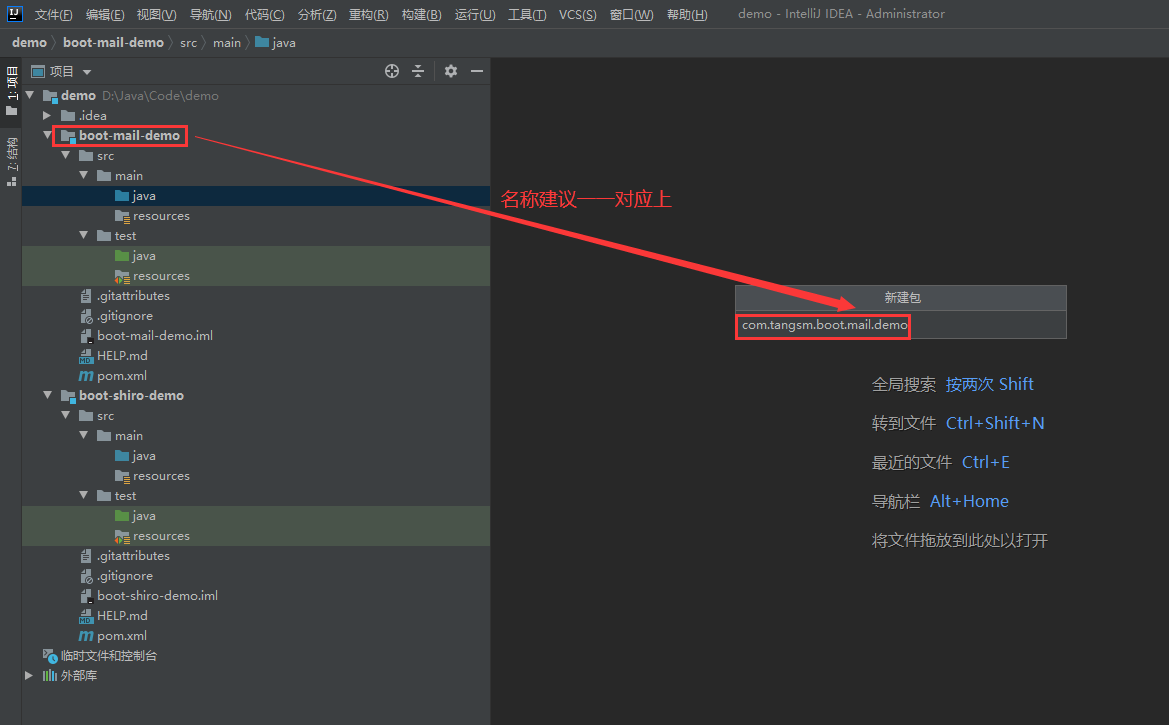Image resolution: width=1169 pixels, height=725 pixels.
Task: Click the boot-mail-demo breadcrumb
Action: point(113,43)
